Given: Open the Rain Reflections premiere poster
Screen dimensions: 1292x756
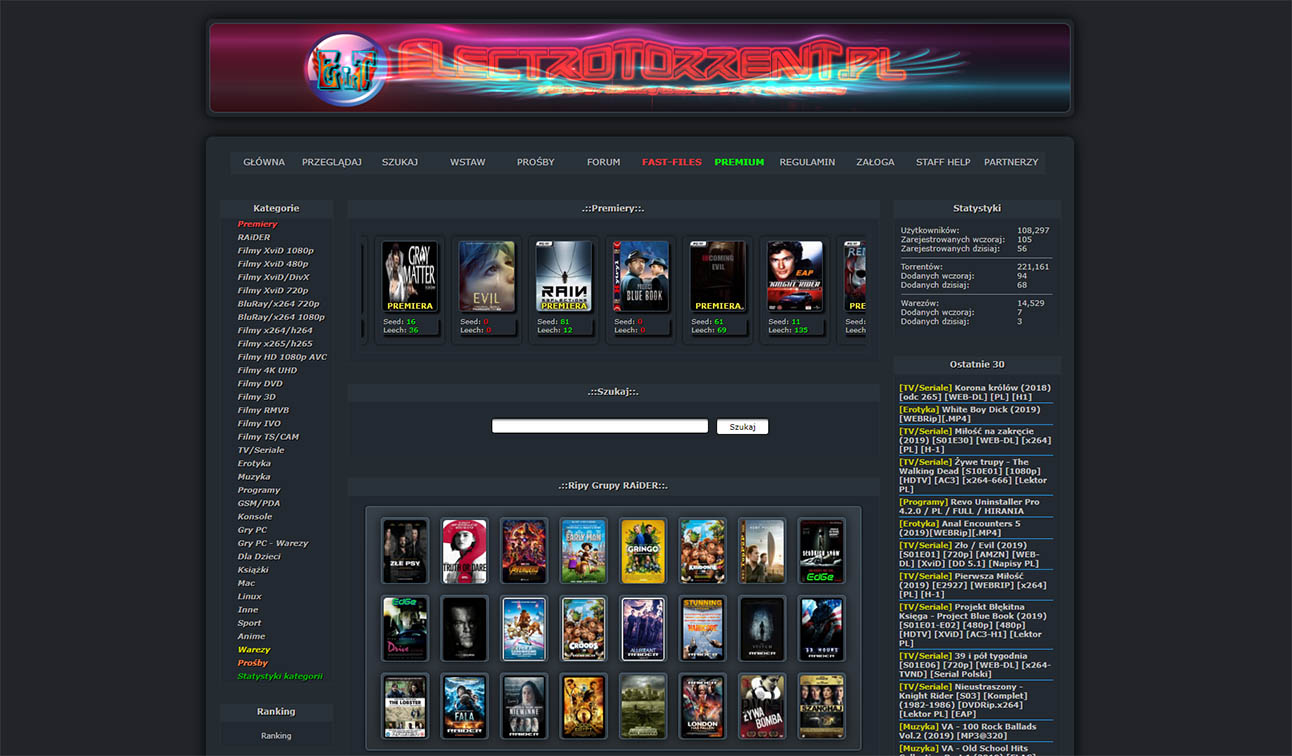Looking at the screenshot, I should (x=564, y=276).
